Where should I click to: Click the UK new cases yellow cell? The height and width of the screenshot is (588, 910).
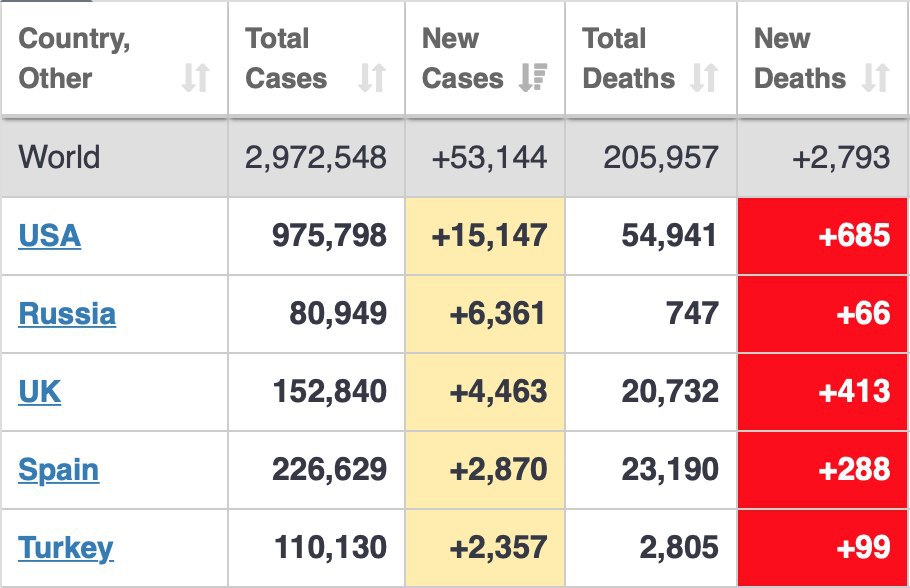[x=486, y=392]
